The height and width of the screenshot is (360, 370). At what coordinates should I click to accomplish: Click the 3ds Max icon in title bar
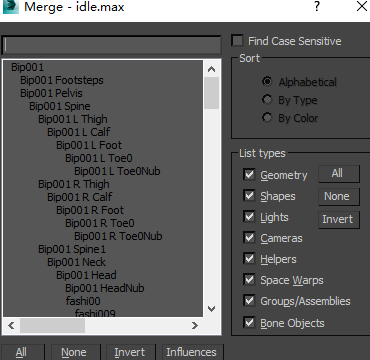[x=11, y=7]
